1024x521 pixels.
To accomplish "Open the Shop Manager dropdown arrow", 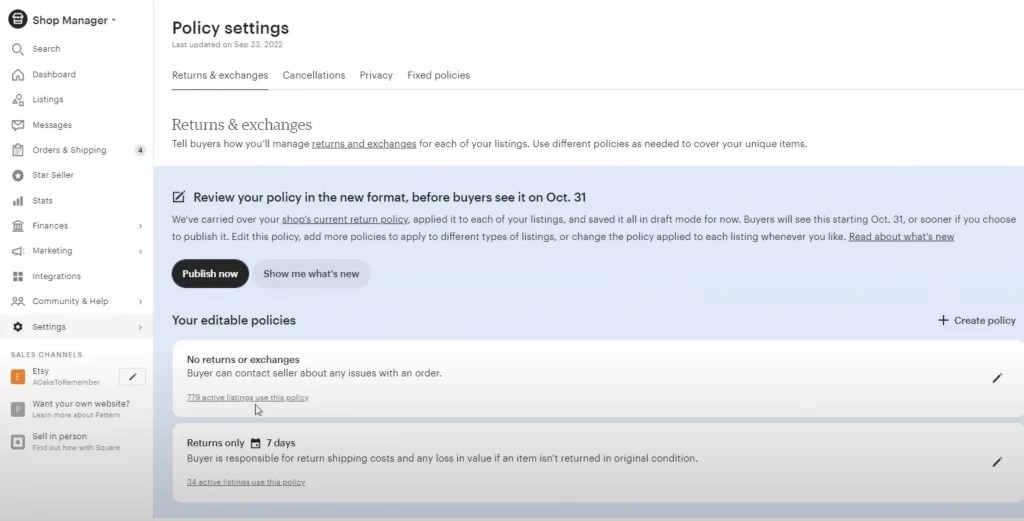I will click(x=114, y=20).
